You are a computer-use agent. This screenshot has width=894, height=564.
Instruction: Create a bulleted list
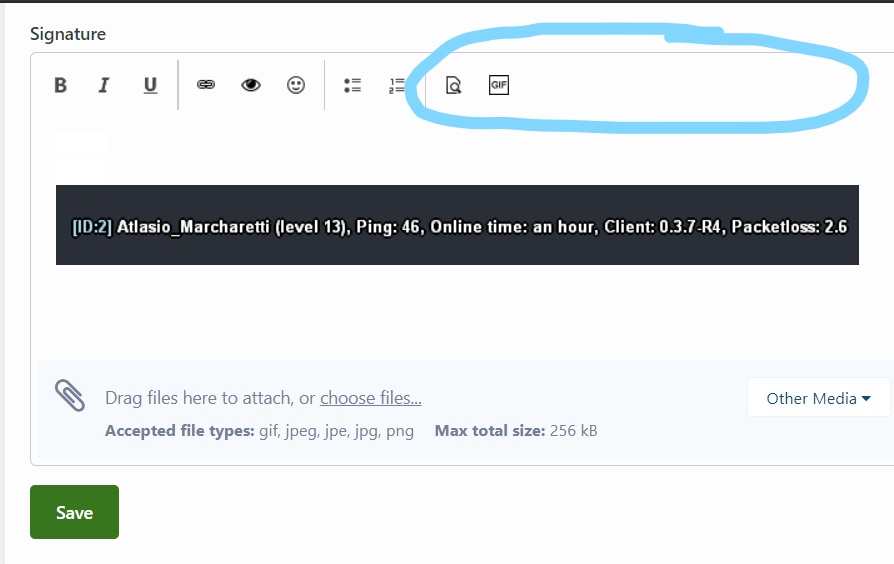click(352, 85)
